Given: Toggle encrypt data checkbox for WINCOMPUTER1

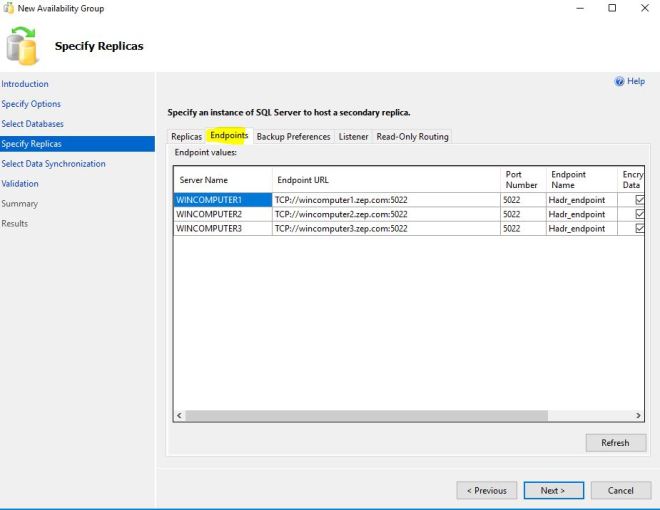Looking at the screenshot, I should pyautogui.click(x=640, y=200).
